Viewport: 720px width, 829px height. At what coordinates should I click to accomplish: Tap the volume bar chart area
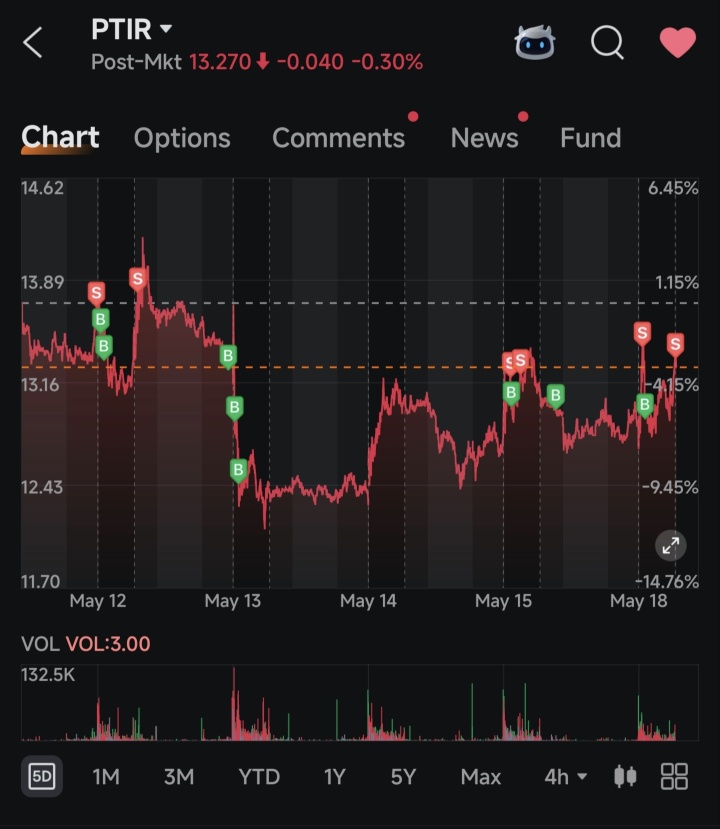click(359, 703)
